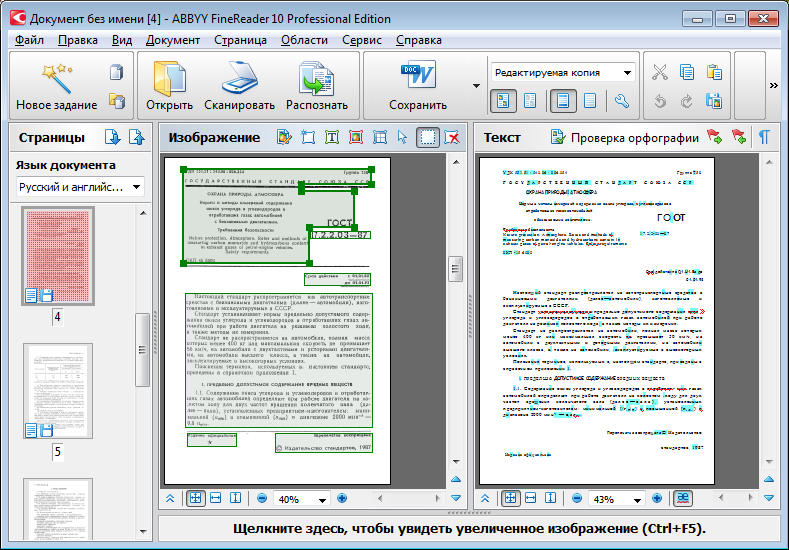The width and height of the screenshot is (789, 550).
Task: Toggle the dashed selection area tool
Action: [428, 137]
